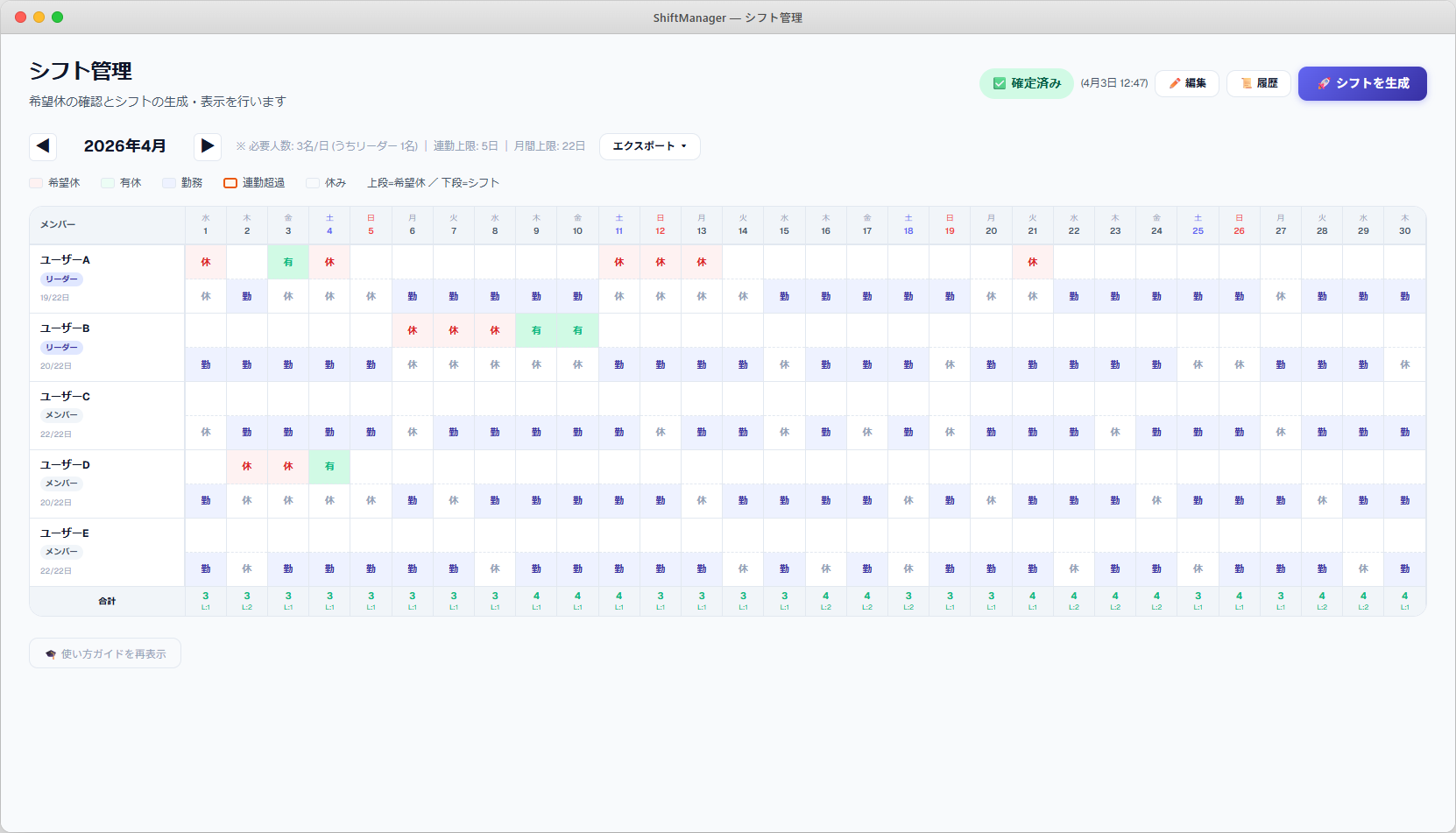Click ユーザーE shift cell on day 1

pyautogui.click(x=206, y=569)
